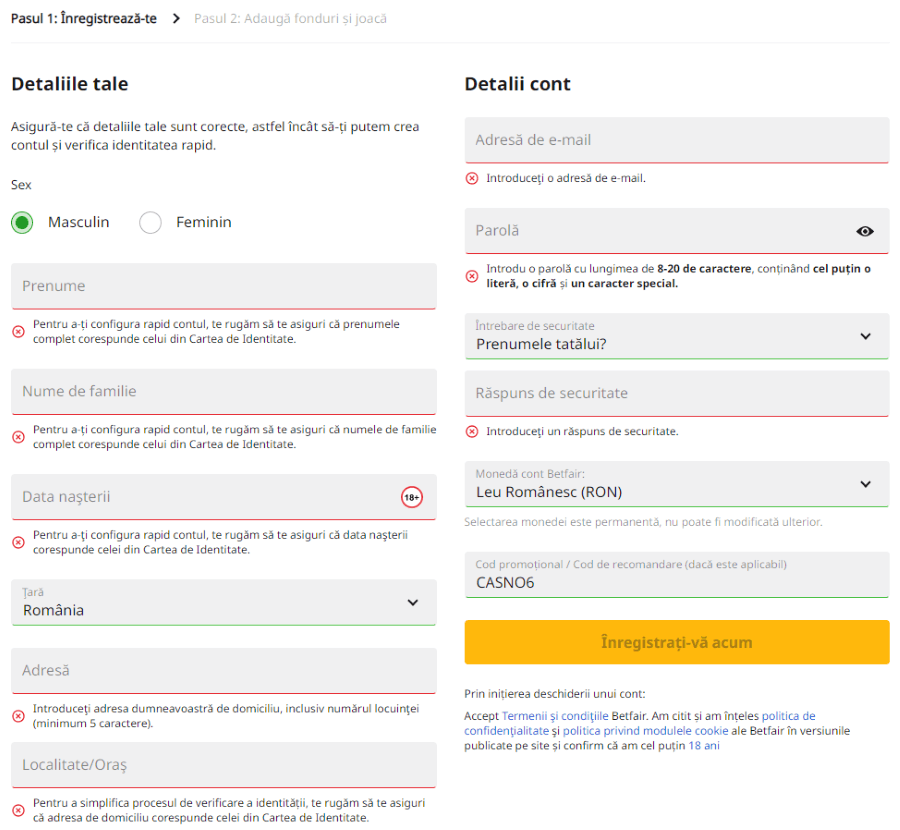Click the '8-20 de caractere' password hint

tap(704, 269)
